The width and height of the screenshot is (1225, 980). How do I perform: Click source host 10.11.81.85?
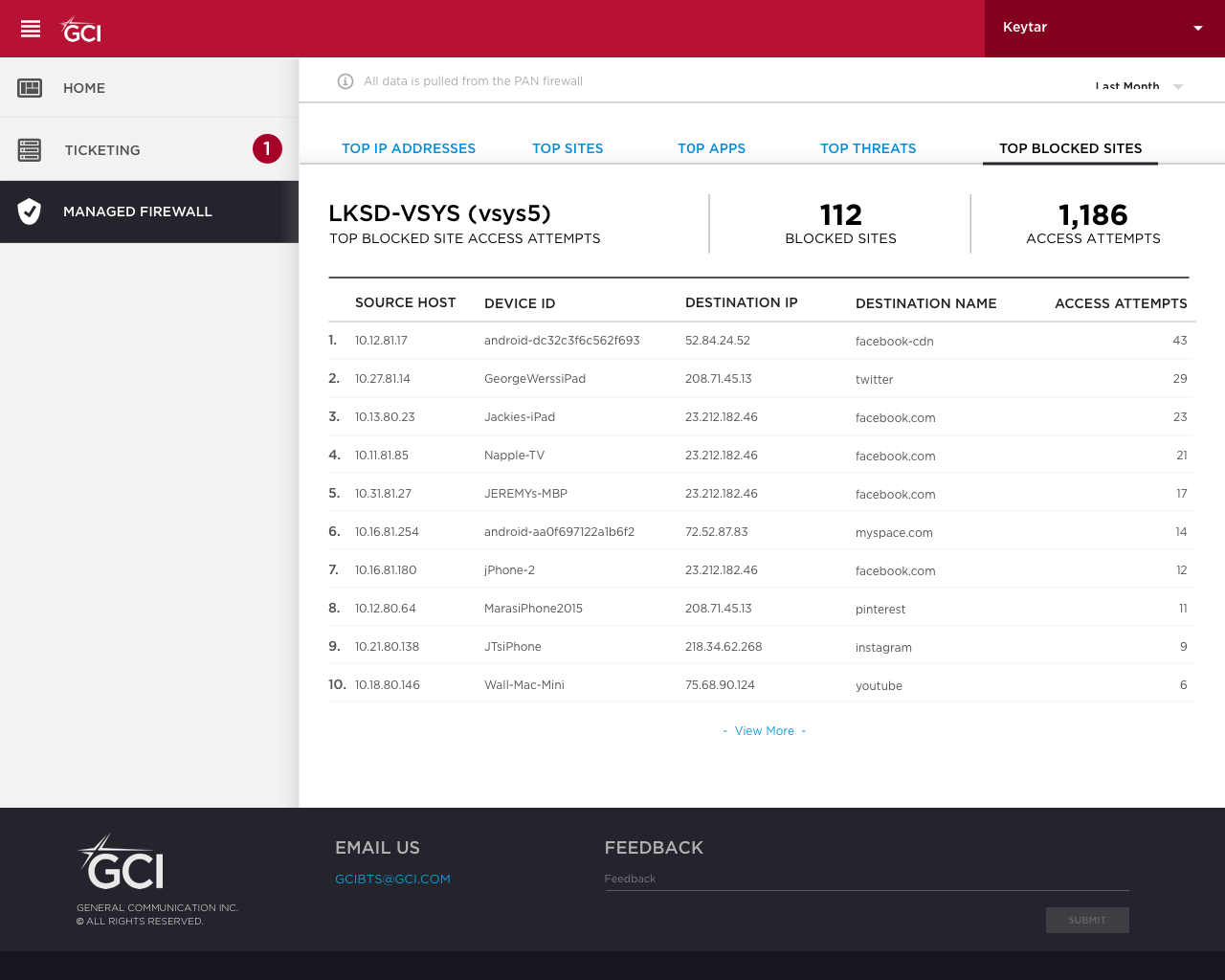click(x=382, y=456)
